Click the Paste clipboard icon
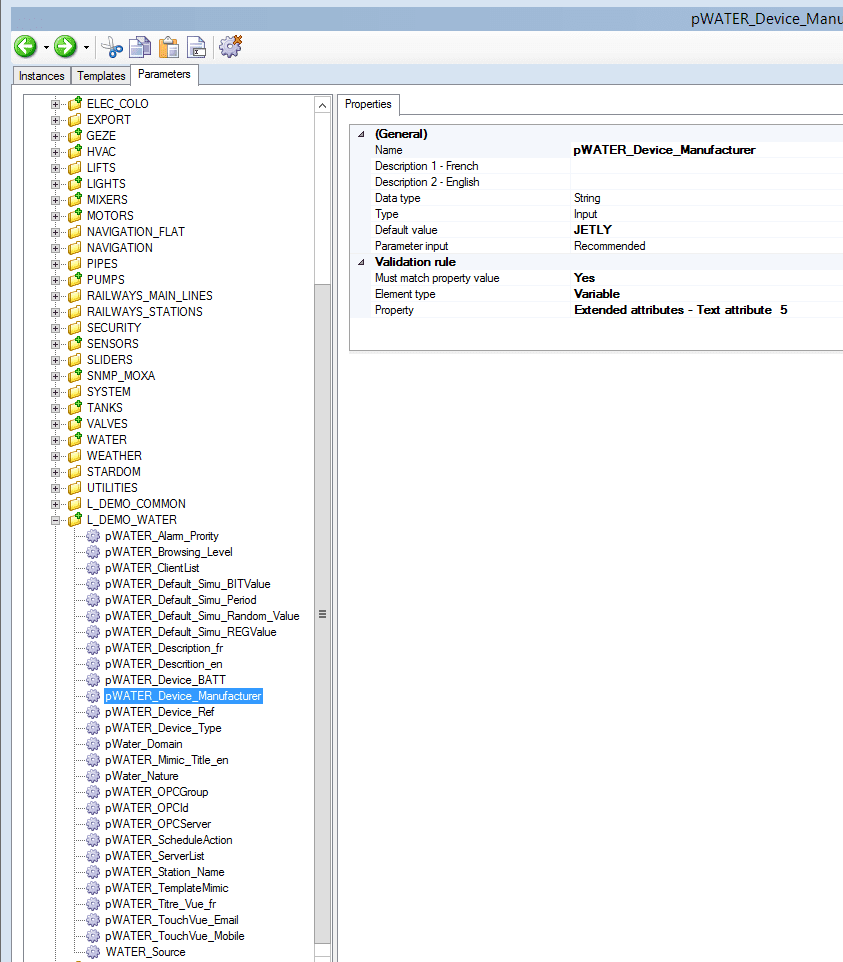The image size is (843, 962). 169,47
